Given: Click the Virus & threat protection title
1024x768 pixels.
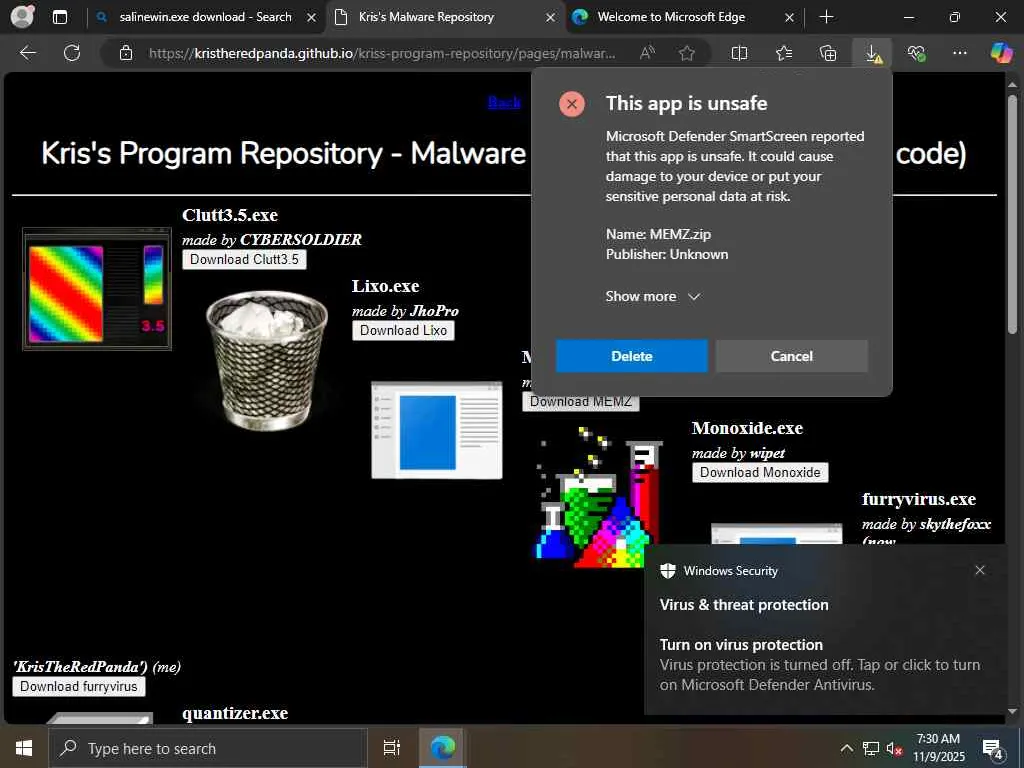Looking at the screenshot, I should [744, 605].
